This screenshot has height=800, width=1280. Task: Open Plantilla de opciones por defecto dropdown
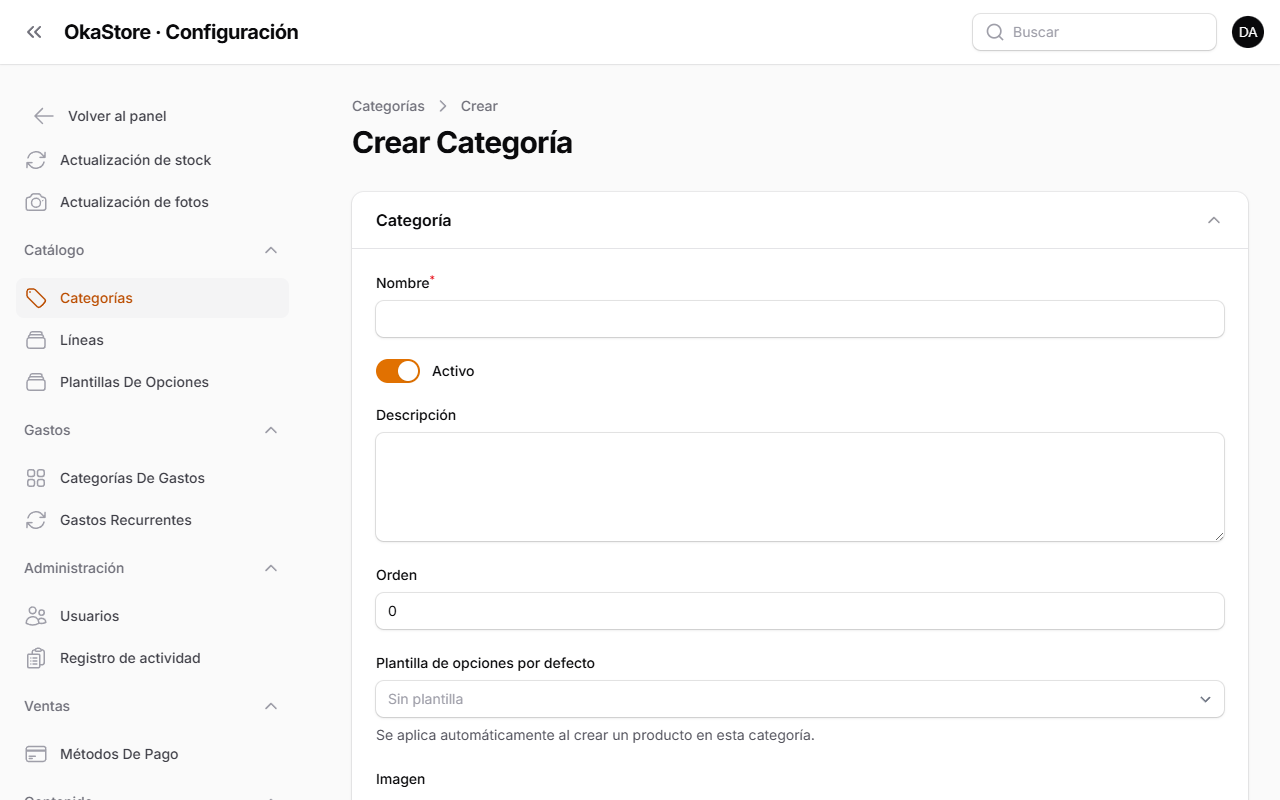[800, 699]
